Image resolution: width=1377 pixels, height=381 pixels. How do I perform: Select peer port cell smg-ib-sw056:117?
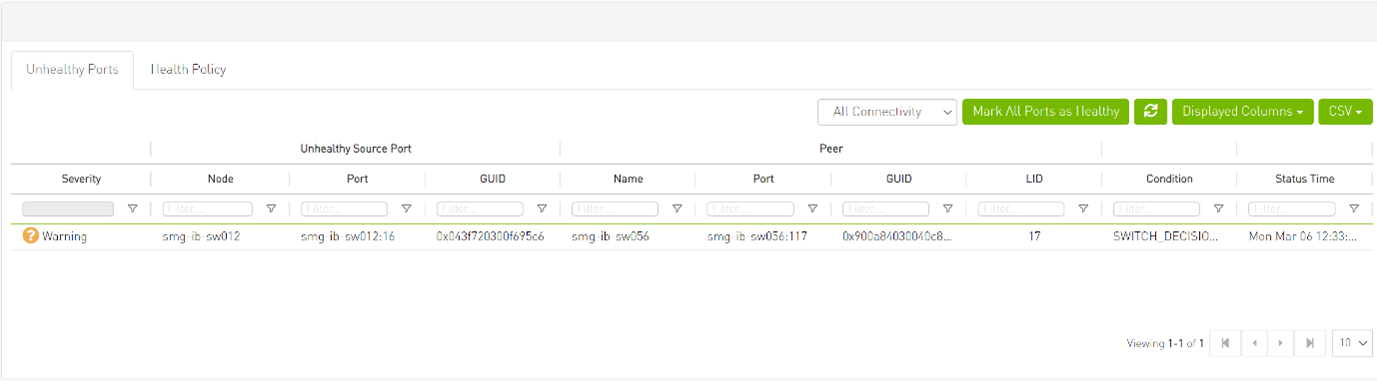click(757, 237)
